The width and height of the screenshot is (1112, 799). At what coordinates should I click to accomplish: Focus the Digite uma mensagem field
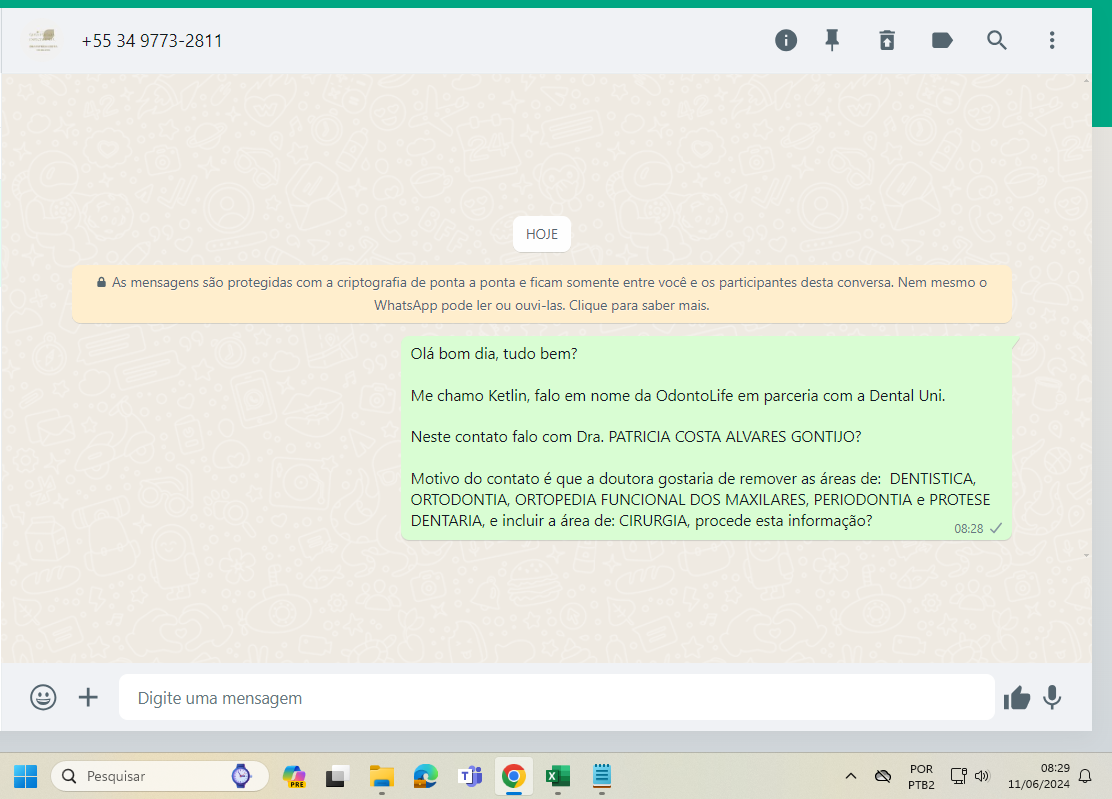click(x=557, y=698)
